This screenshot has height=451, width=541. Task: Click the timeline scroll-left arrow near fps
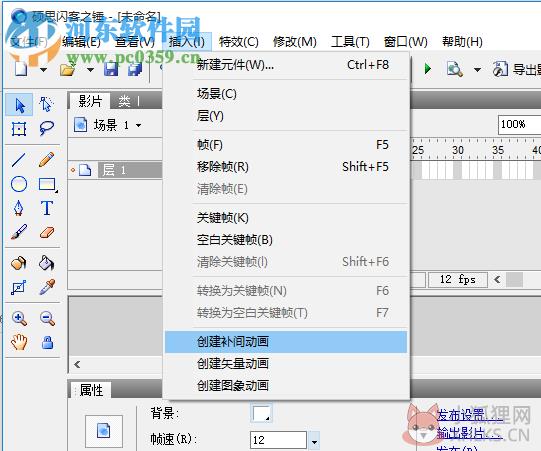[497, 280]
